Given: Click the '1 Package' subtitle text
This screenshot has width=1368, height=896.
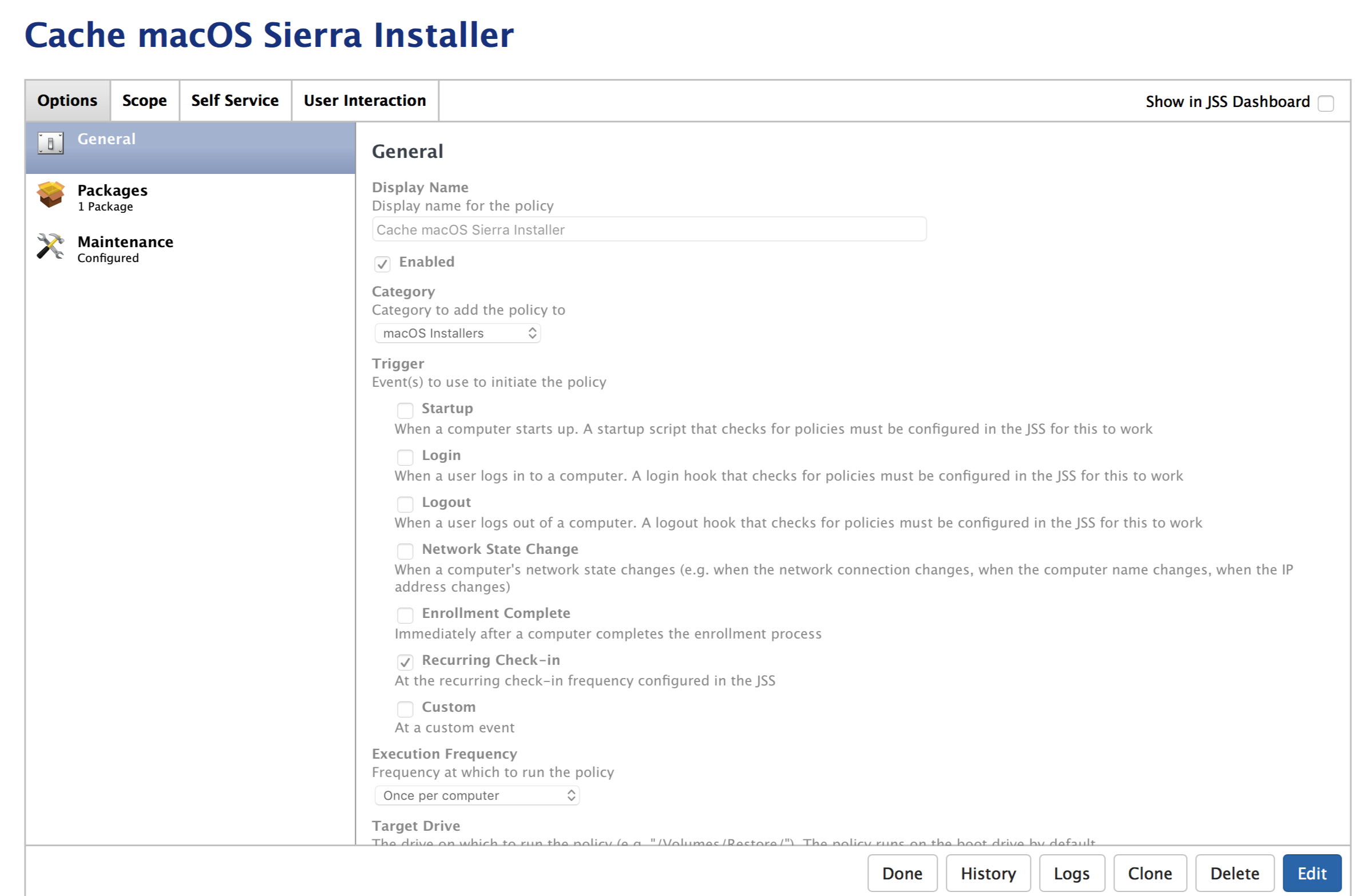Looking at the screenshot, I should pos(106,207).
